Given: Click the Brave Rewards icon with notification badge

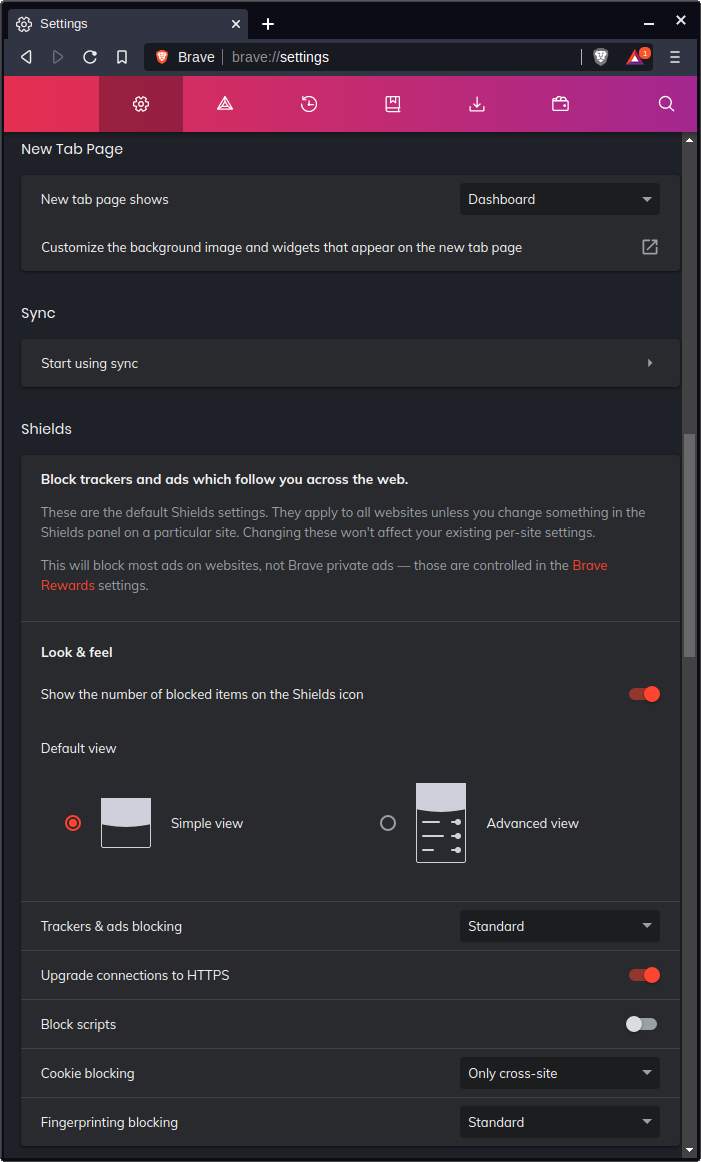Looking at the screenshot, I should pyautogui.click(x=636, y=57).
